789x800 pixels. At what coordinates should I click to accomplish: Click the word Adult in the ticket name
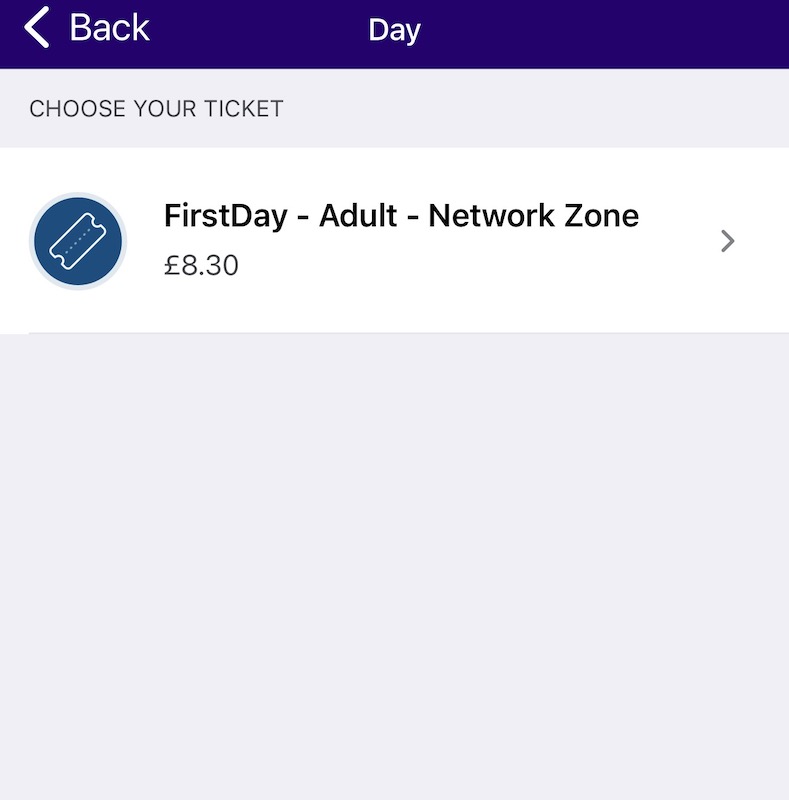(361, 216)
